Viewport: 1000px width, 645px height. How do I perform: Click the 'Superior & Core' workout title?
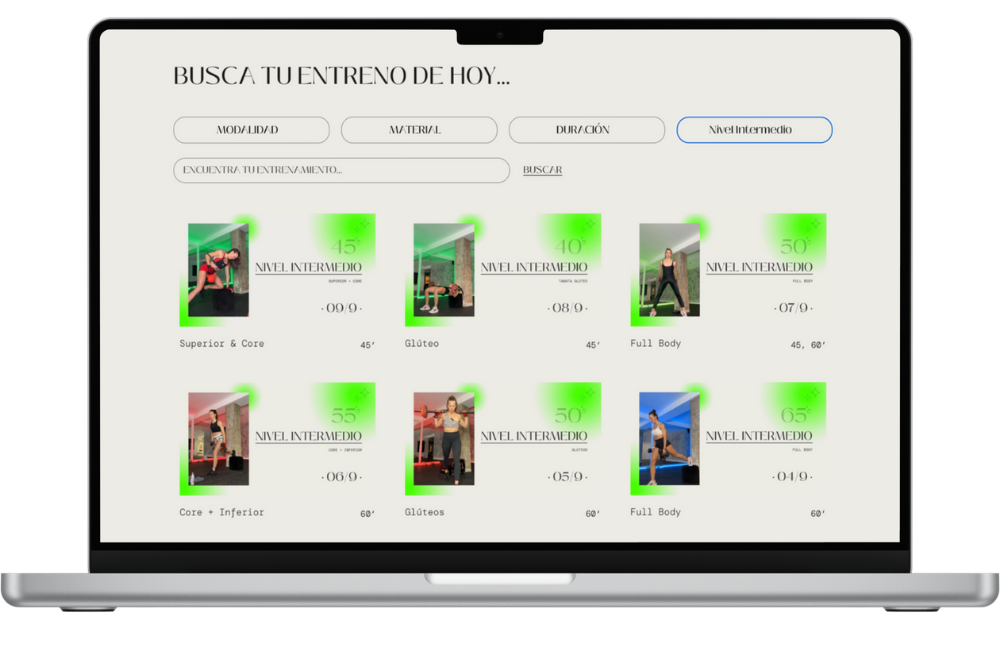[x=222, y=344]
